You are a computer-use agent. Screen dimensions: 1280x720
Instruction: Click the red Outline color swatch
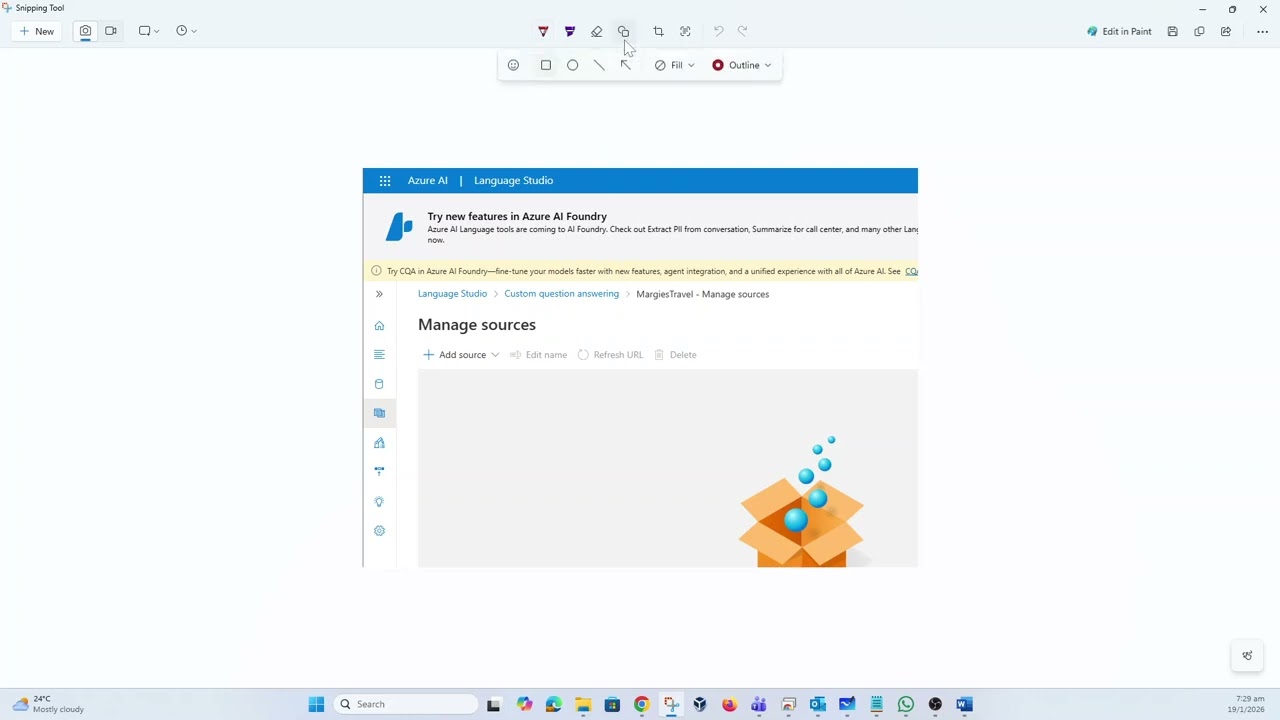718,65
